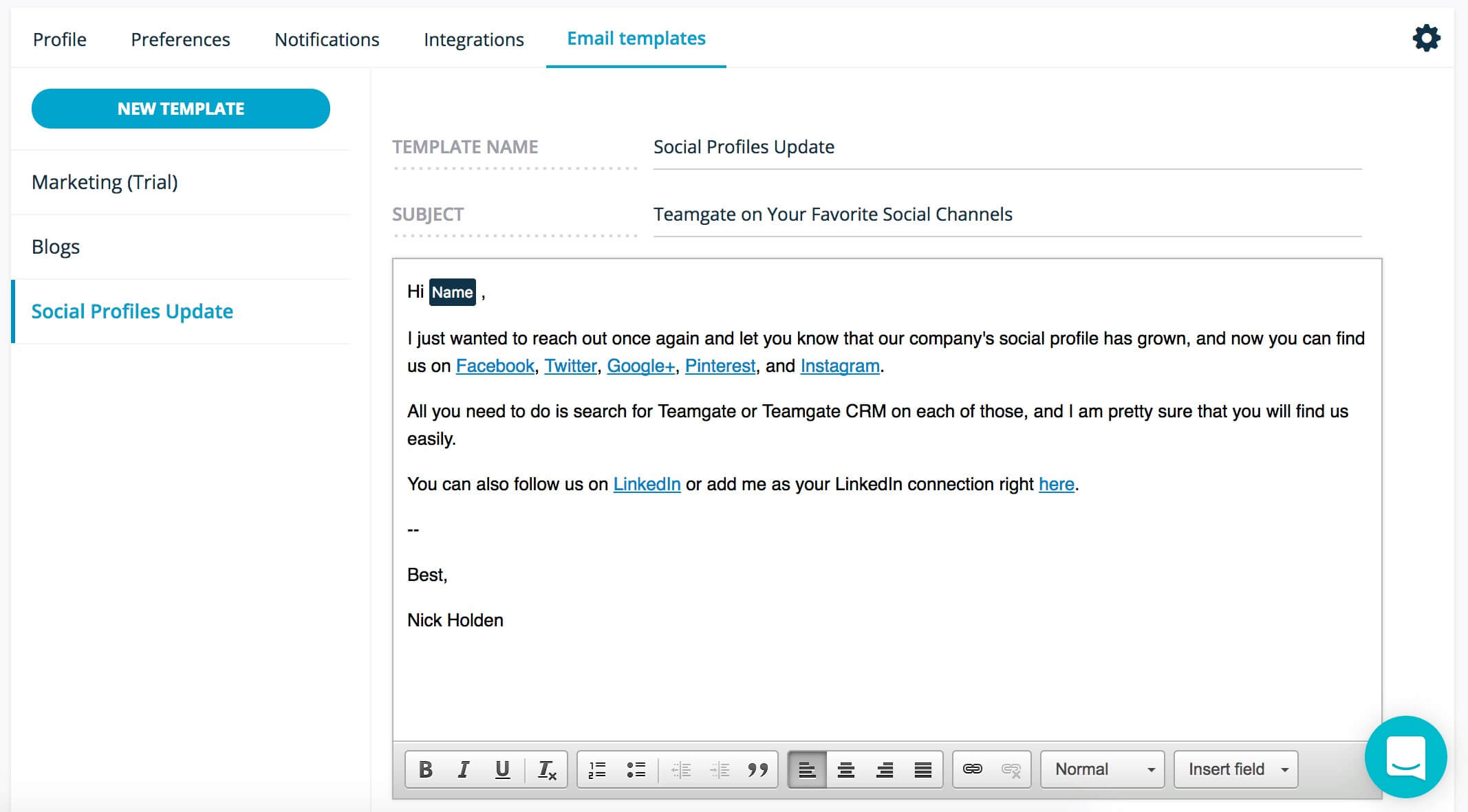The height and width of the screenshot is (812, 1468).
Task: Click the "Nick Holden" signature text
Action: [x=455, y=620]
